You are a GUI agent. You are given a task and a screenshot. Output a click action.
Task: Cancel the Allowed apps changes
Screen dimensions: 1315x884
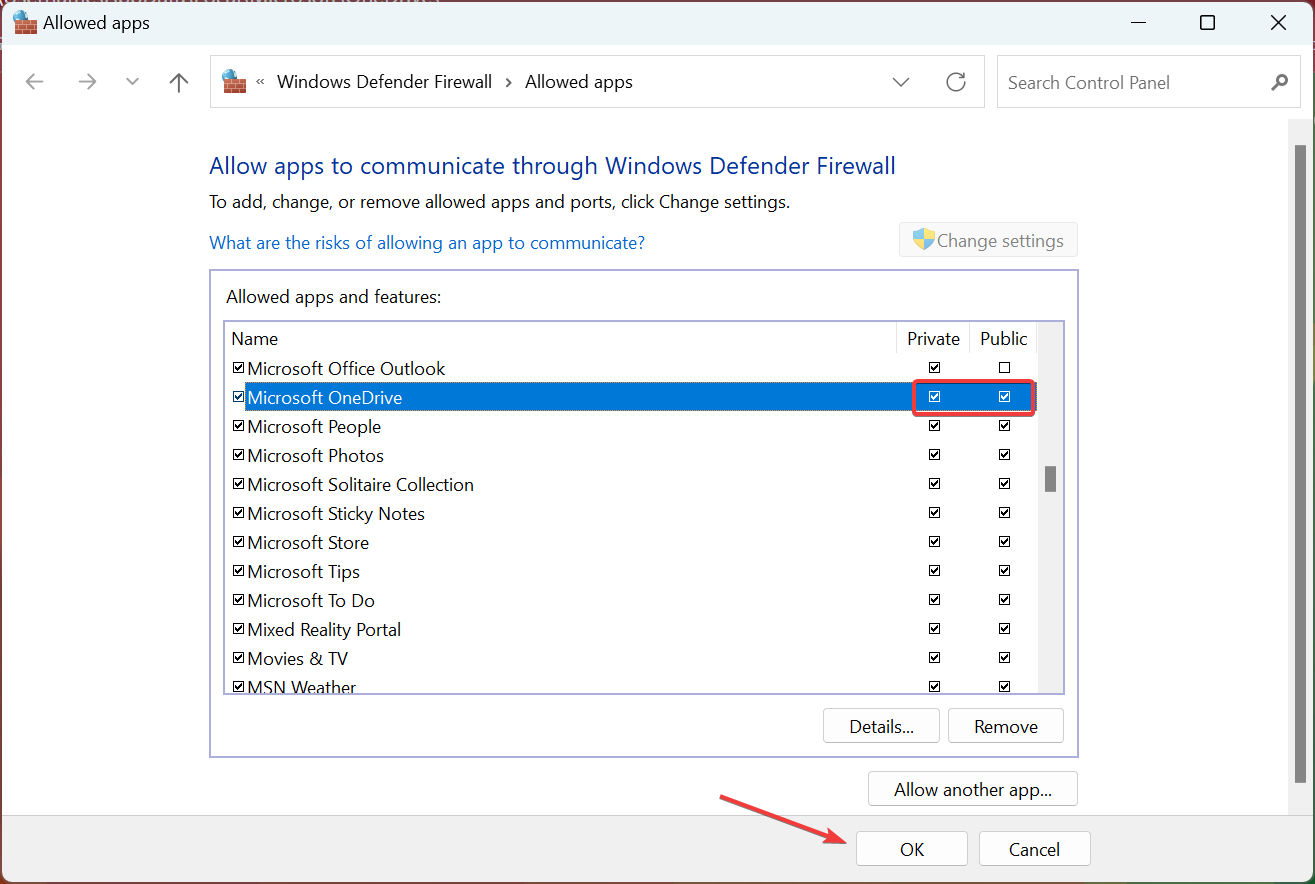(x=1034, y=849)
